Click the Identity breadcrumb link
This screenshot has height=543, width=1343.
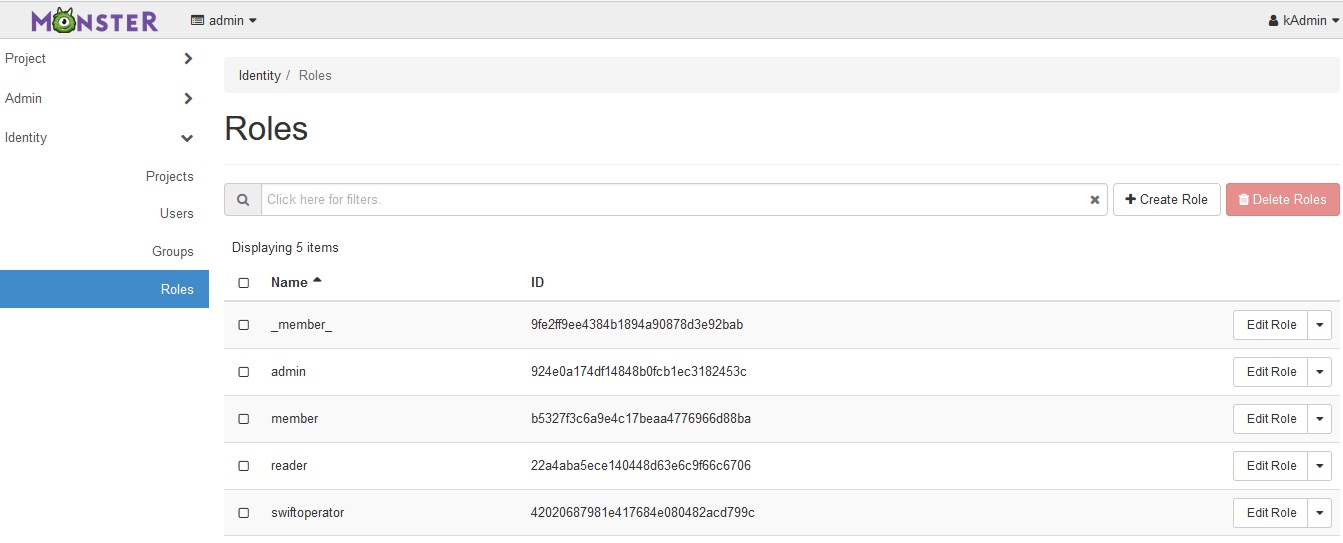click(x=260, y=76)
